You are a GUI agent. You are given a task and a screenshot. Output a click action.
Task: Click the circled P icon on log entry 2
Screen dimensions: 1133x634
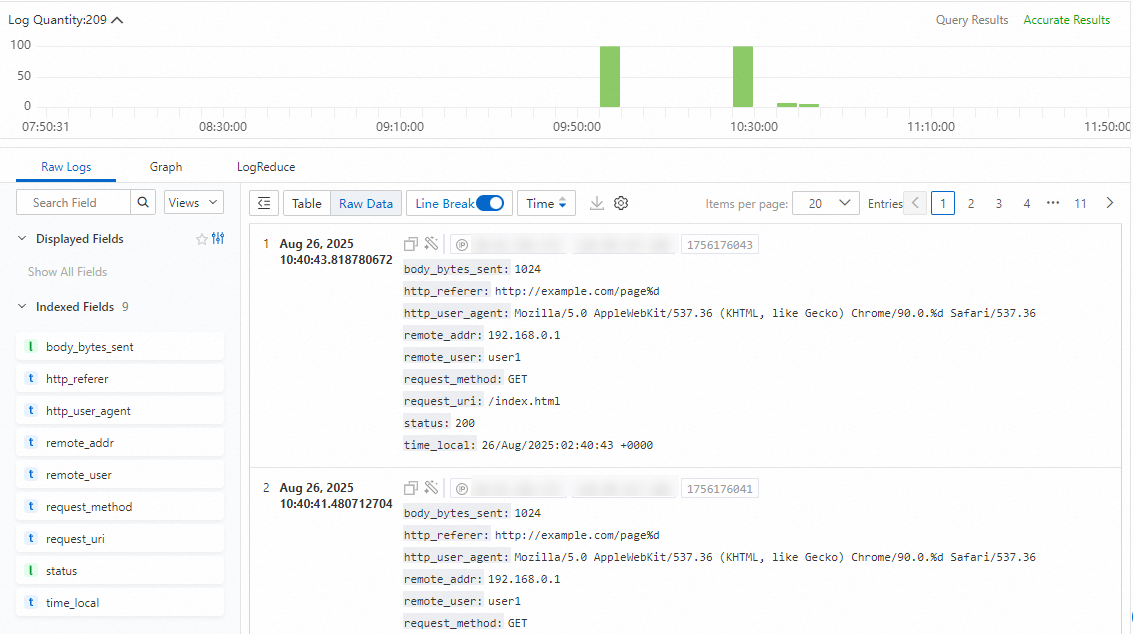coord(462,489)
